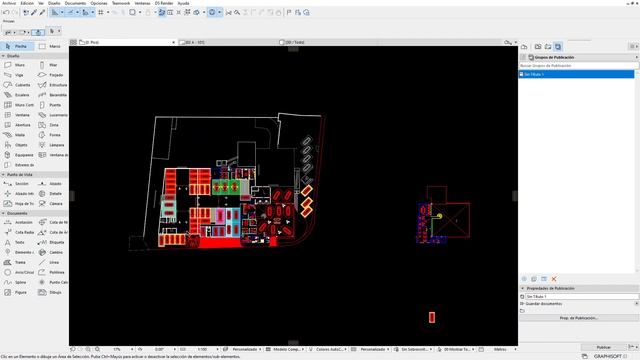The image size is (640, 360).
Task: Select the Escalera stair tool
Action: tap(17, 95)
